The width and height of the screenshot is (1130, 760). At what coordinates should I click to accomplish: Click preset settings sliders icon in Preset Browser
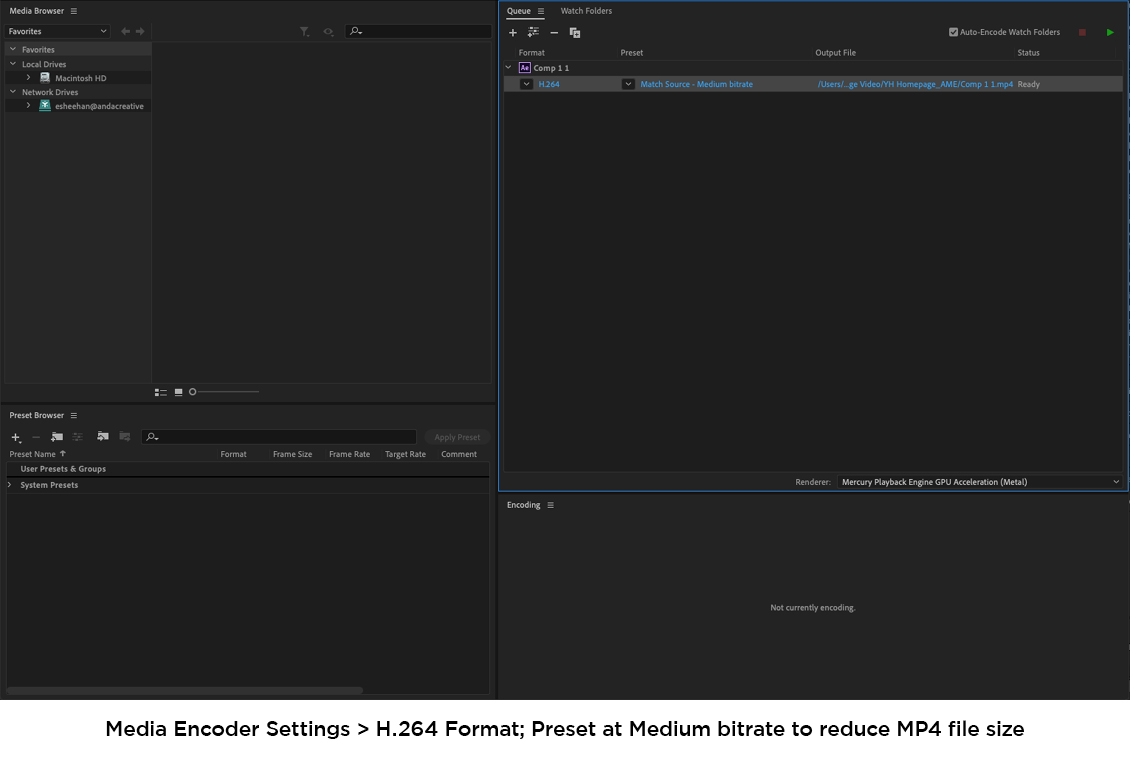(77, 437)
